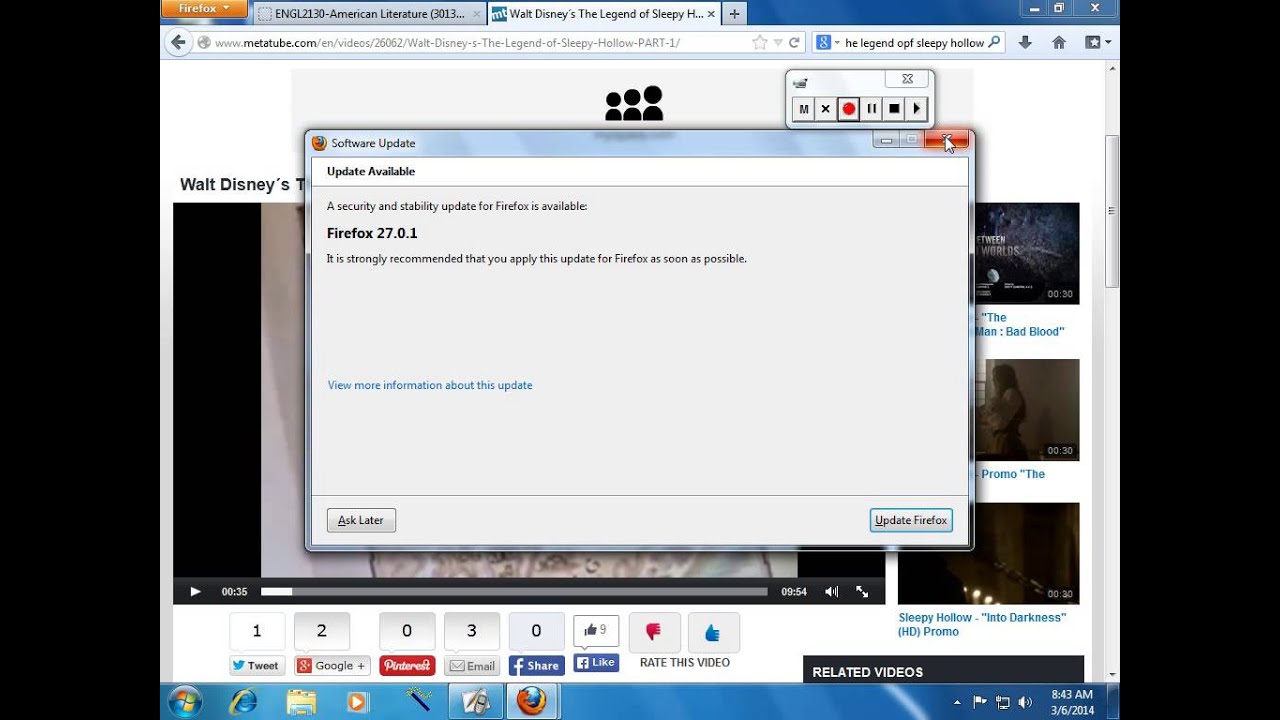Open the Windows Start button
The height and width of the screenshot is (720, 1280).
[185, 702]
